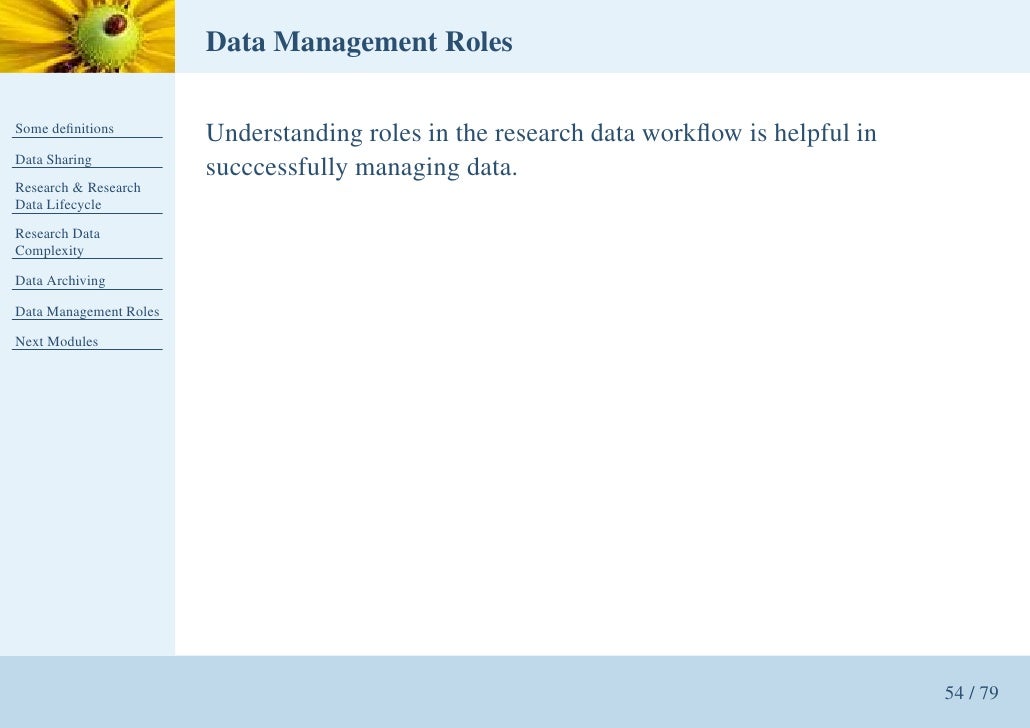Click the word Lifecycle in the sidebar
The width and height of the screenshot is (1030, 728).
pyautogui.click(x=74, y=205)
